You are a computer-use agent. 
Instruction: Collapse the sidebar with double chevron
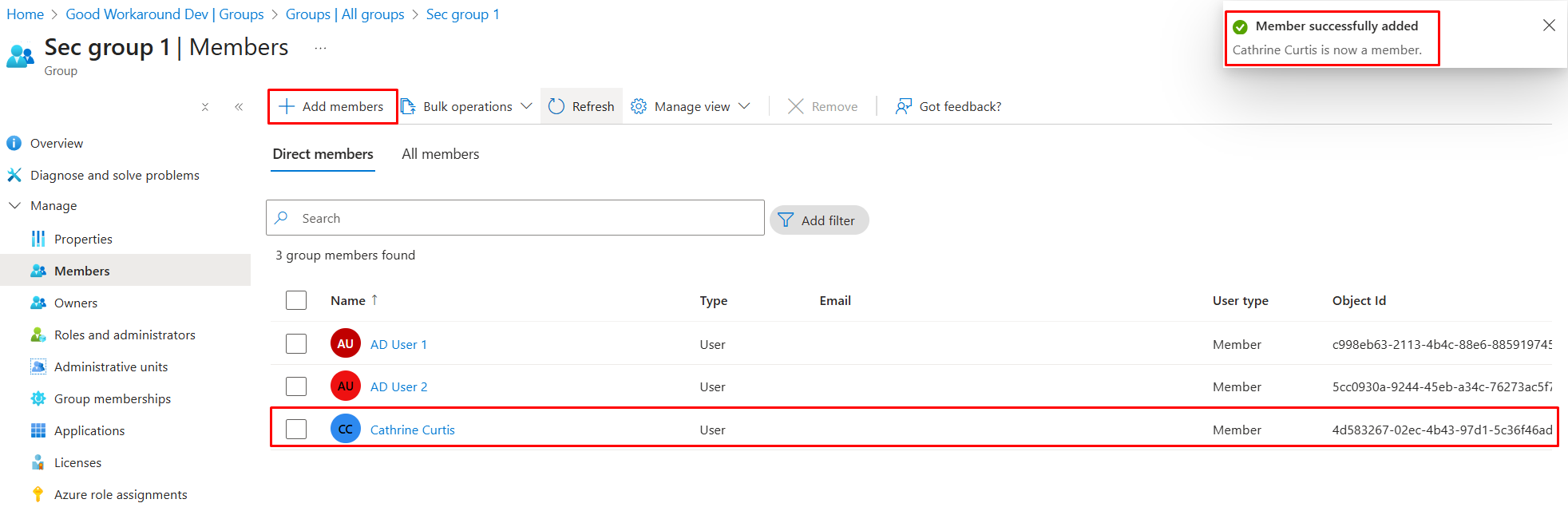click(x=239, y=106)
